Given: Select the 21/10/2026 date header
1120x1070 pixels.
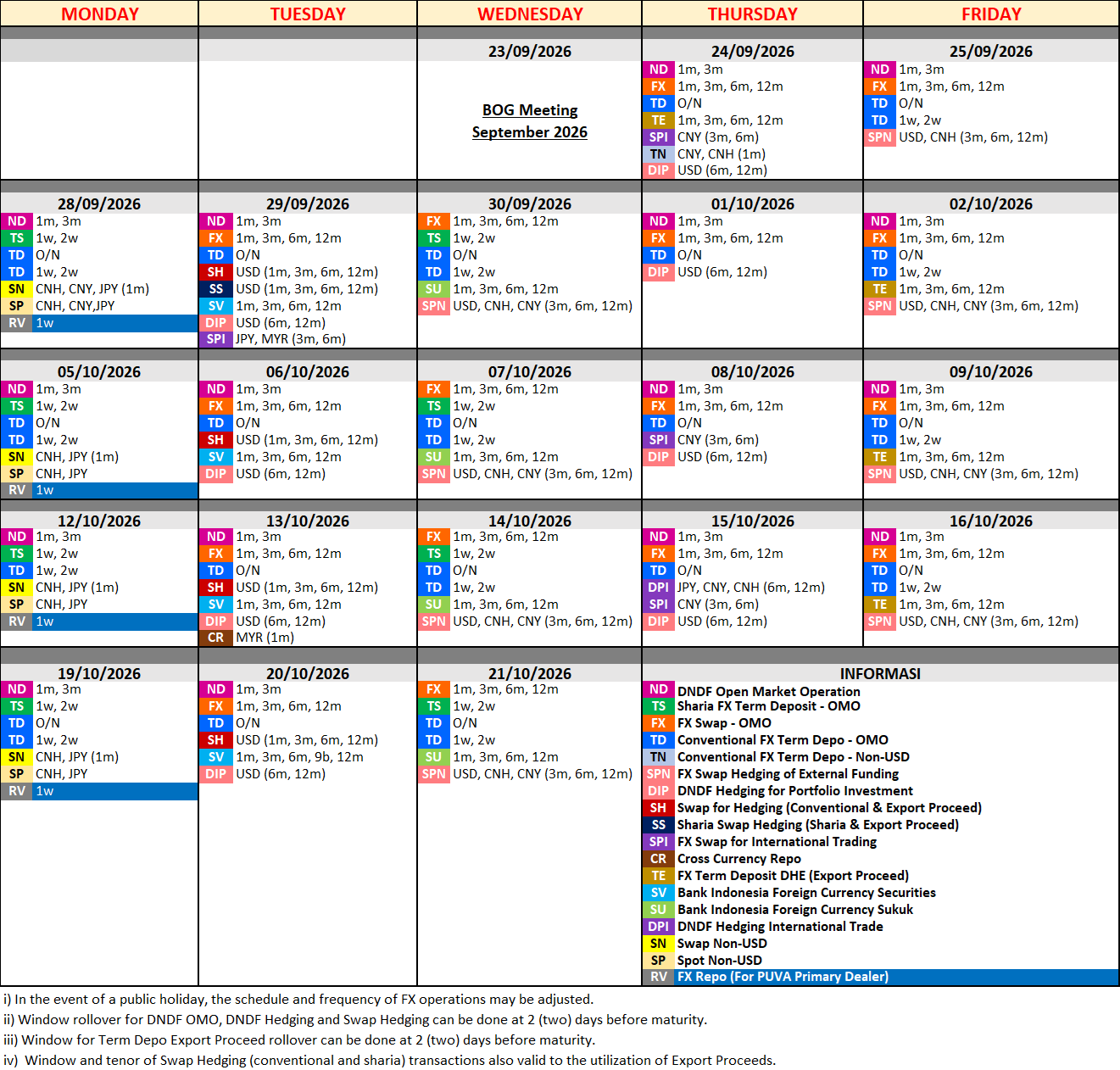Looking at the screenshot, I should (530, 673).
